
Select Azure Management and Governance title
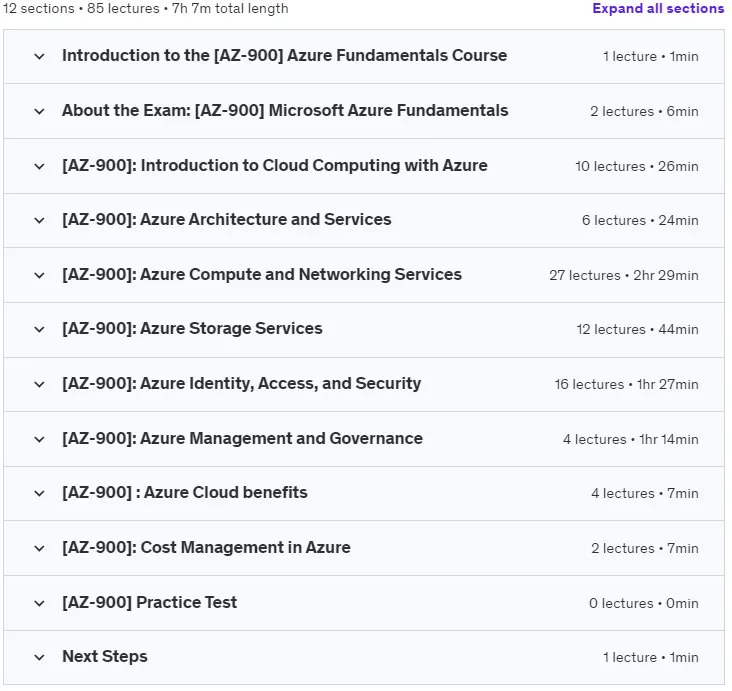pos(242,439)
